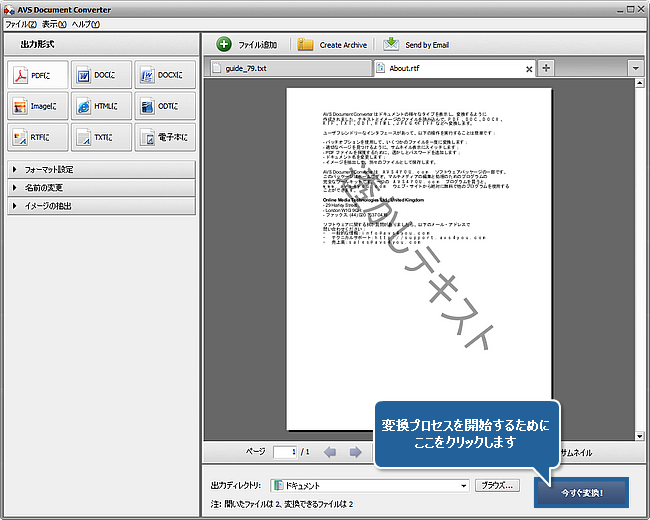Image resolution: width=650 pixels, height=520 pixels.
Task: Select Image output format
Action: pos(38,106)
